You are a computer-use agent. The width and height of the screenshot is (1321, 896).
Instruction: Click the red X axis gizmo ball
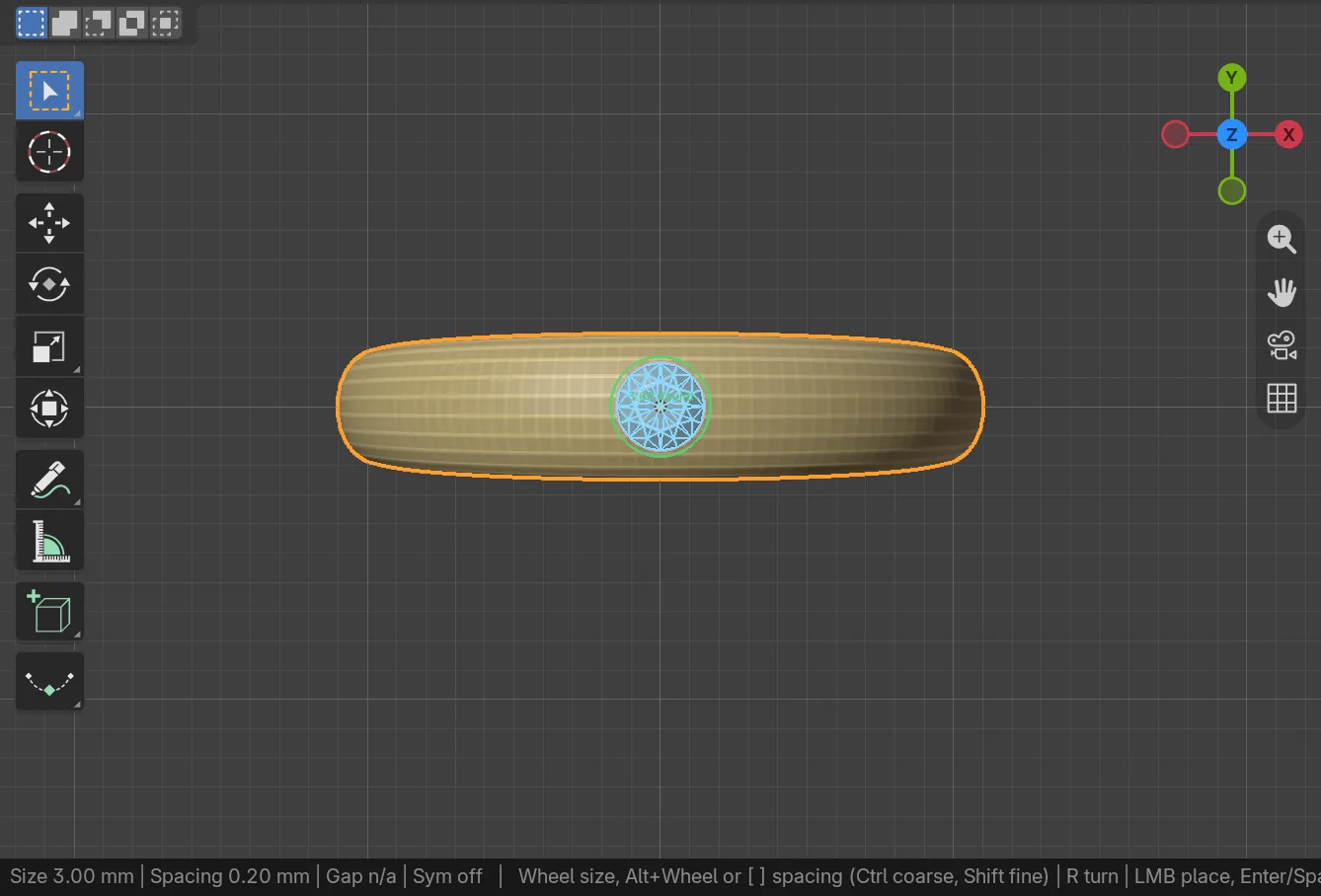click(1287, 134)
